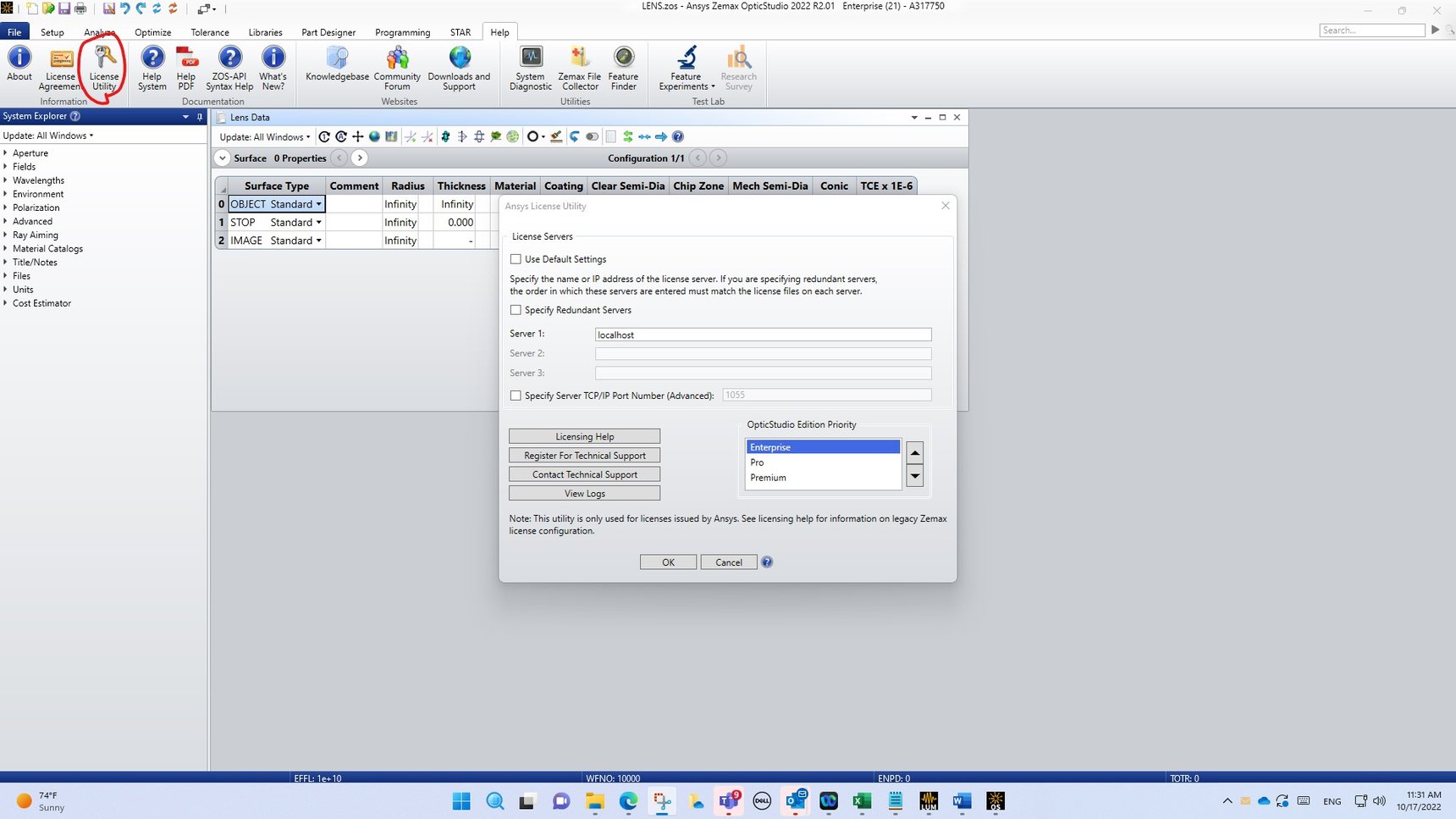Check Specify Redundant Servers option
The height and width of the screenshot is (819, 1456).
pos(516,310)
